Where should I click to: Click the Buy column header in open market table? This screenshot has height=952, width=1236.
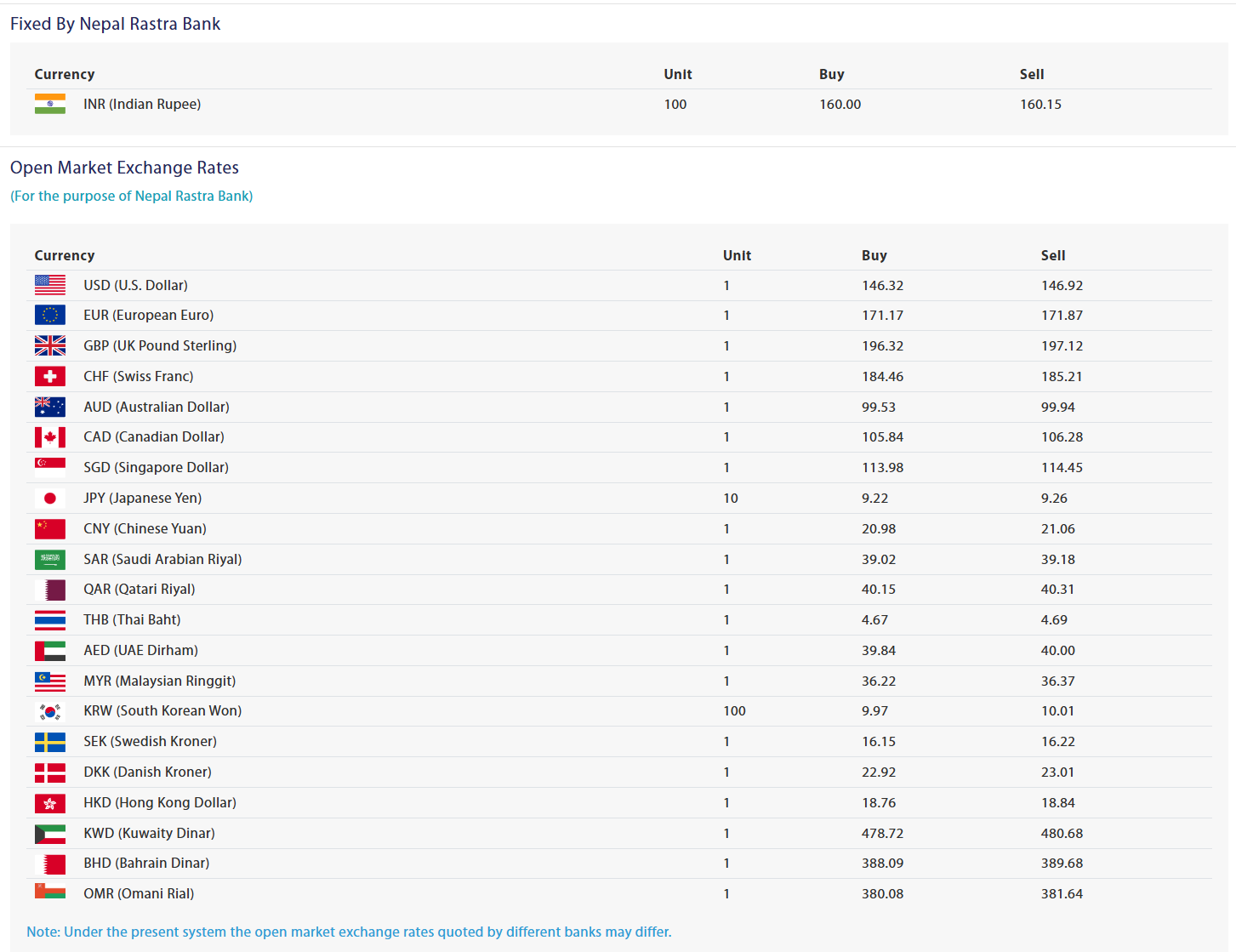pos(874,255)
